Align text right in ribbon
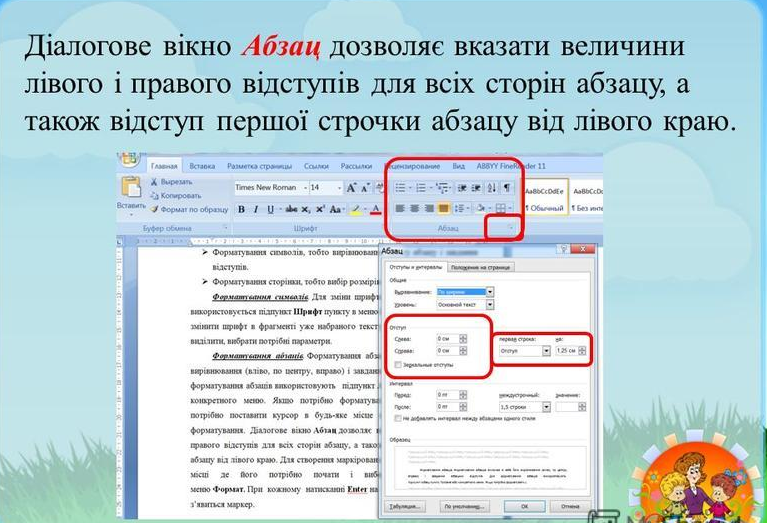Image resolution: width=767 pixels, height=523 pixels. pyautogui.click(x=429, y=209)
